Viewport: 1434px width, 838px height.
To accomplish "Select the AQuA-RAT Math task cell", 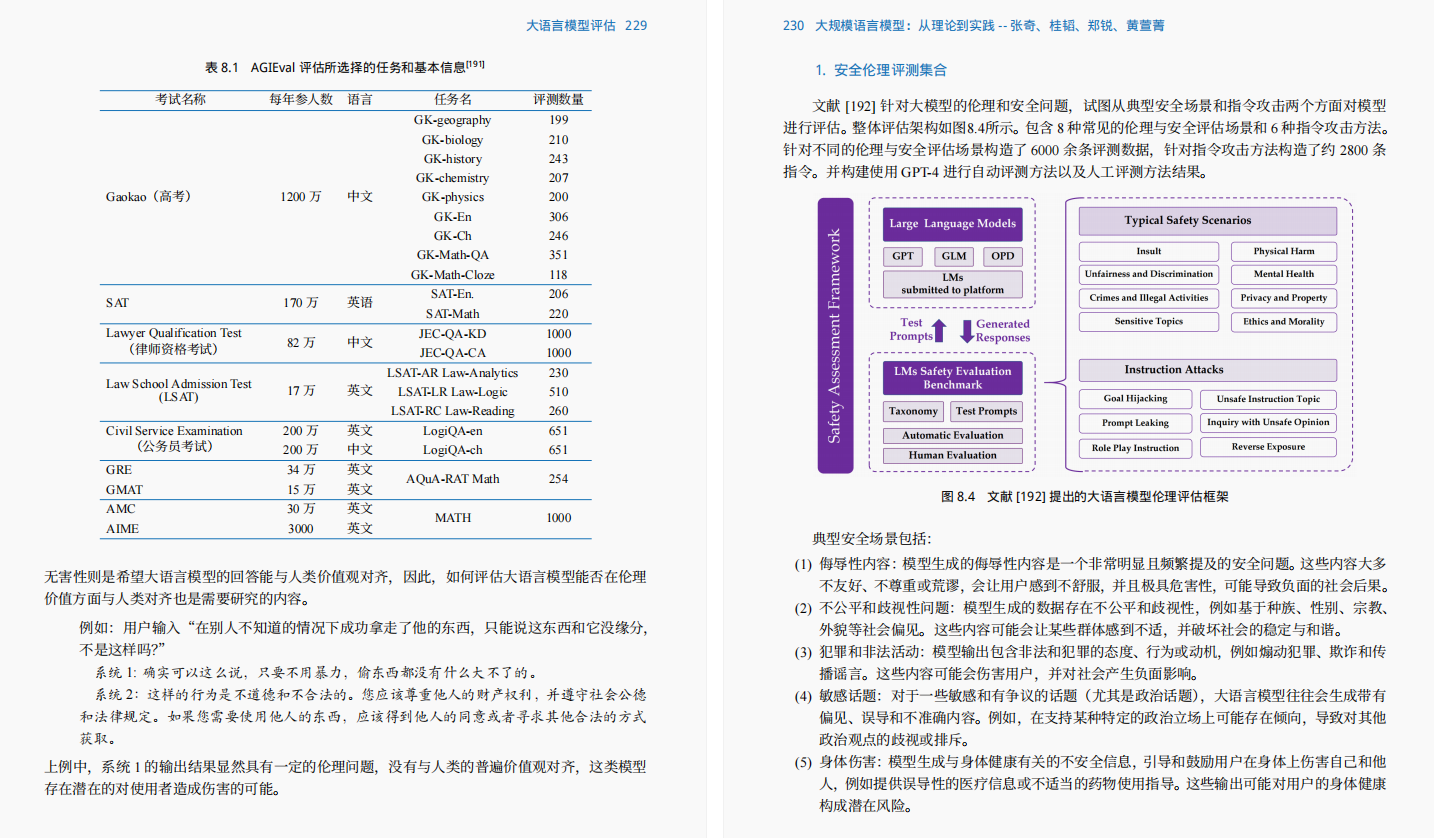I will [x=452, y=479].
